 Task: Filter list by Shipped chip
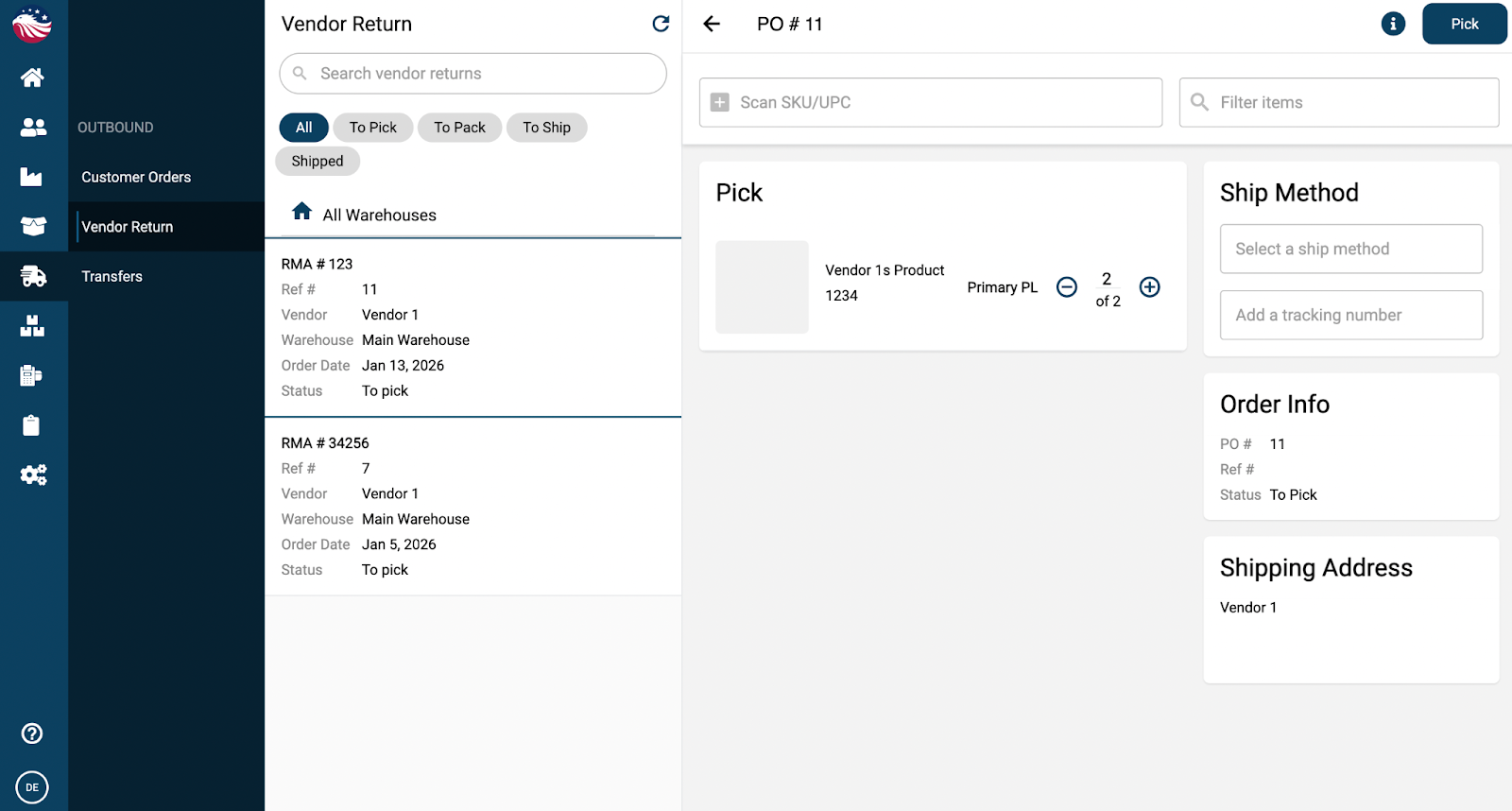point(318,162)
